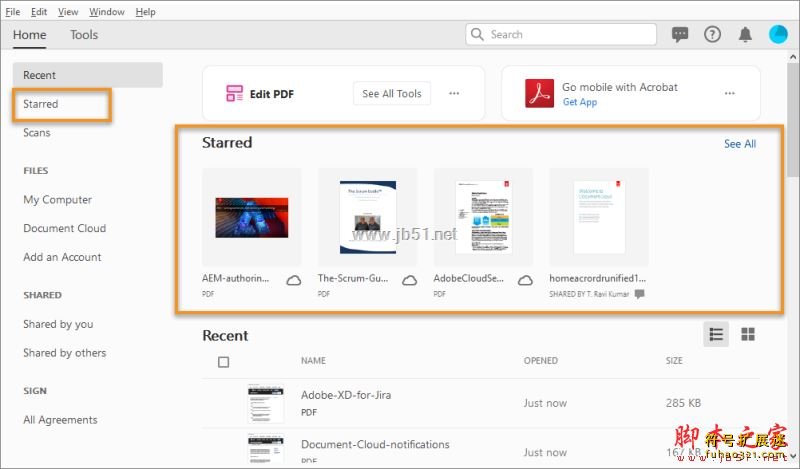Open Document-Cloud-notifications thumbnail in Recent

tap(265, 449)
